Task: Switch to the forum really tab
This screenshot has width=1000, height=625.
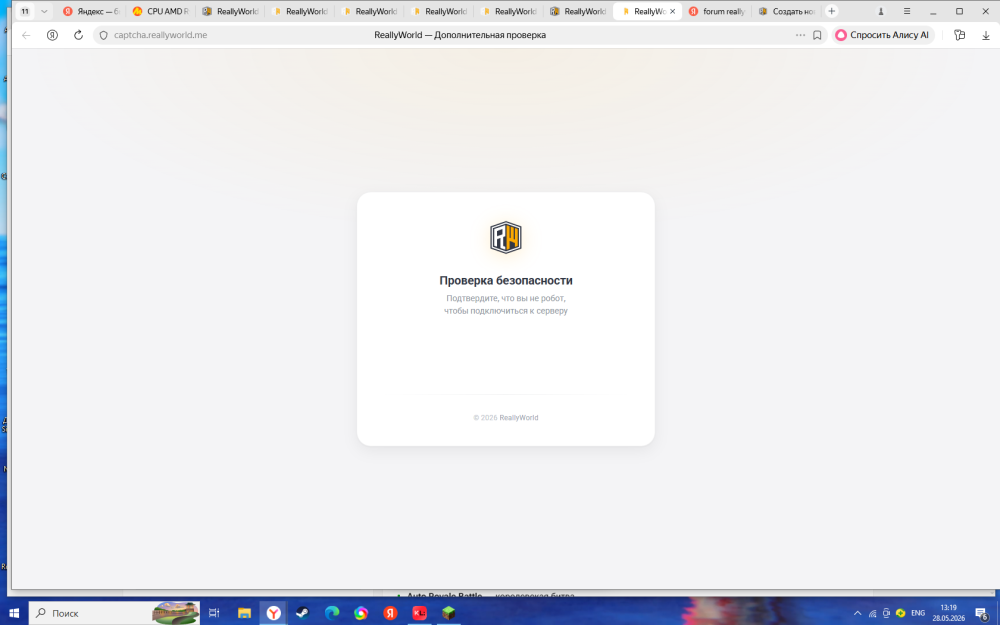Action: [717, 11]
